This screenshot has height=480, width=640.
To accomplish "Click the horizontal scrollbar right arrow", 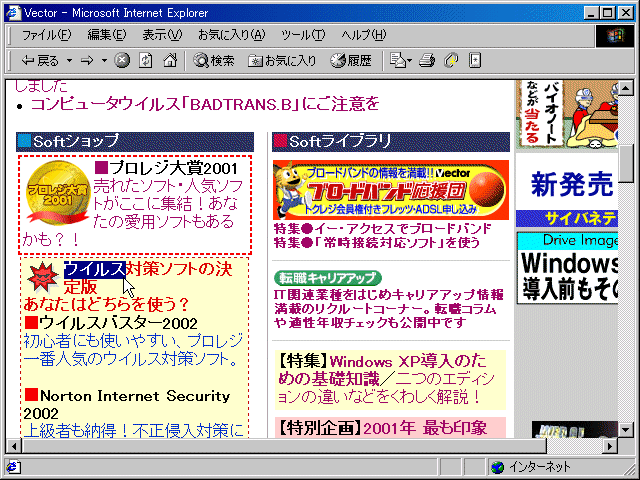I will coord(610,446).
